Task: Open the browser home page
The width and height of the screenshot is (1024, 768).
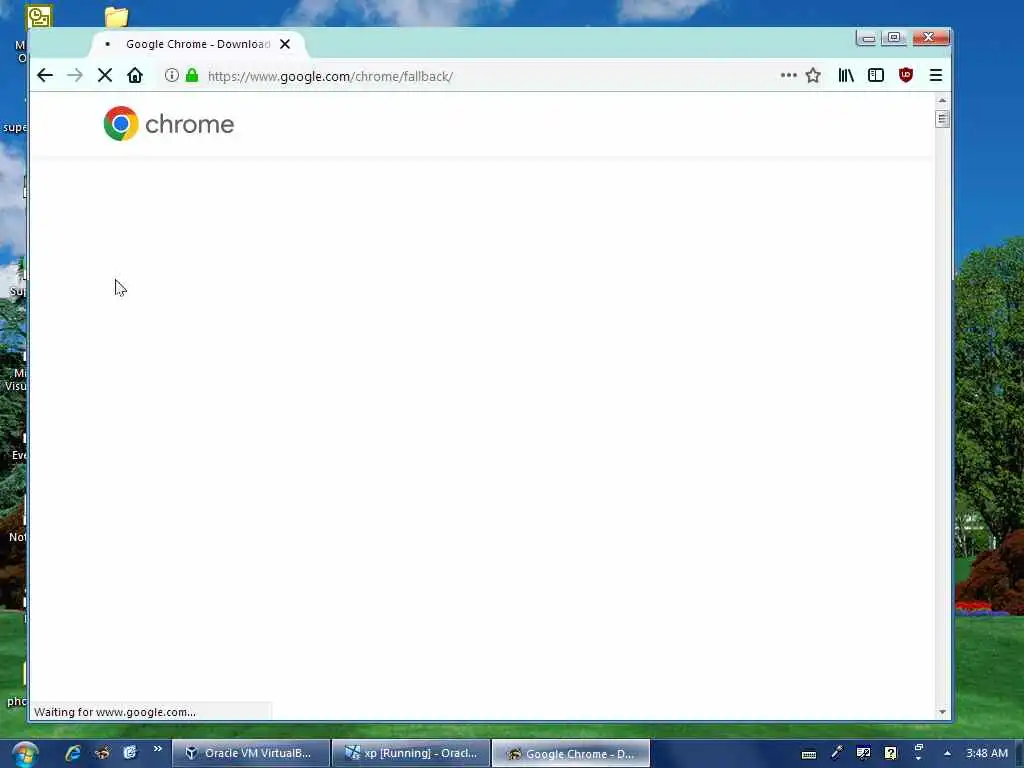Action: click(135, 76)
